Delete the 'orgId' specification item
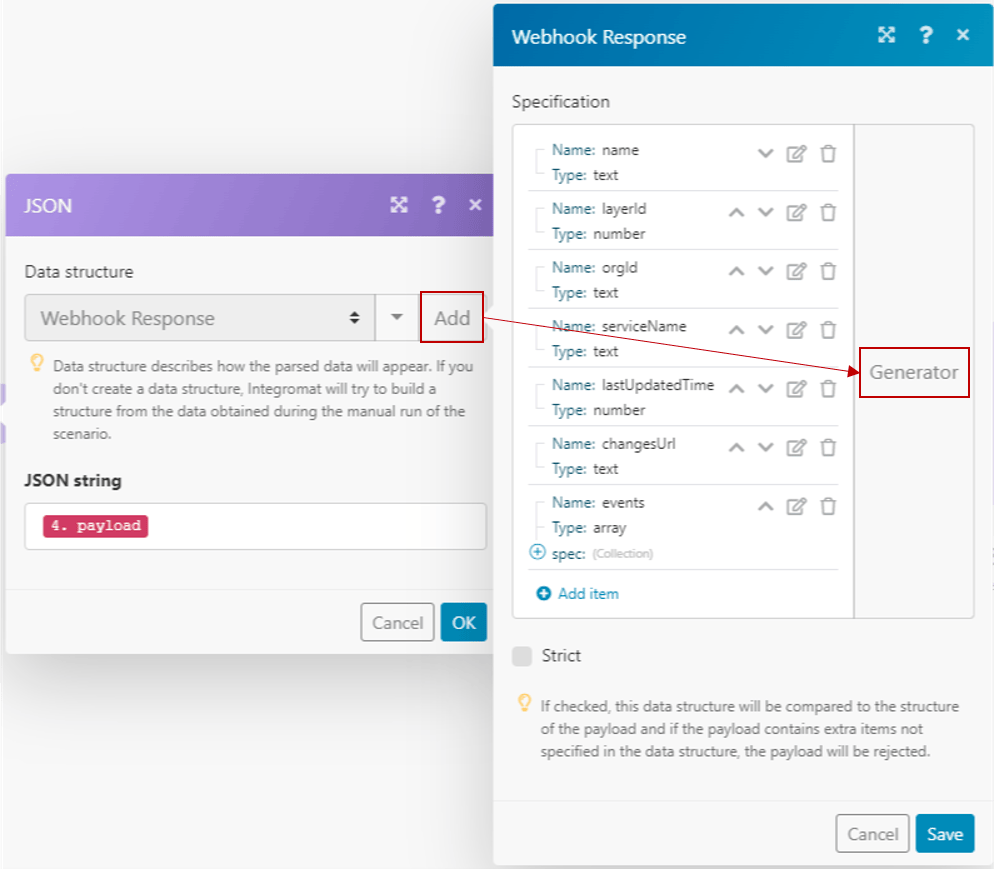Image resolution: width=994 pixels, height=869 pixels. click(828, 272)
